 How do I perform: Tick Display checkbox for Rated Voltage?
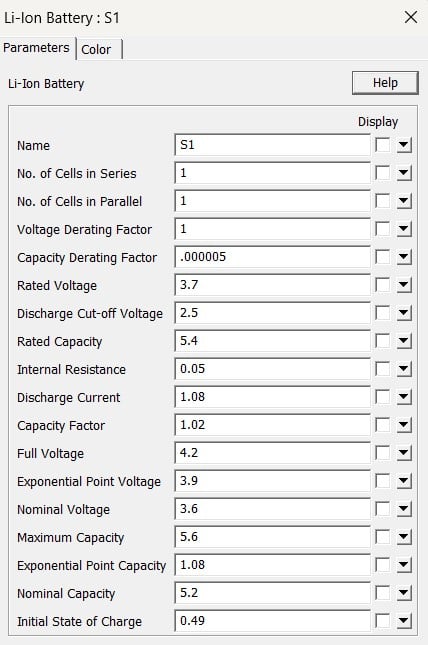point(383,285)
